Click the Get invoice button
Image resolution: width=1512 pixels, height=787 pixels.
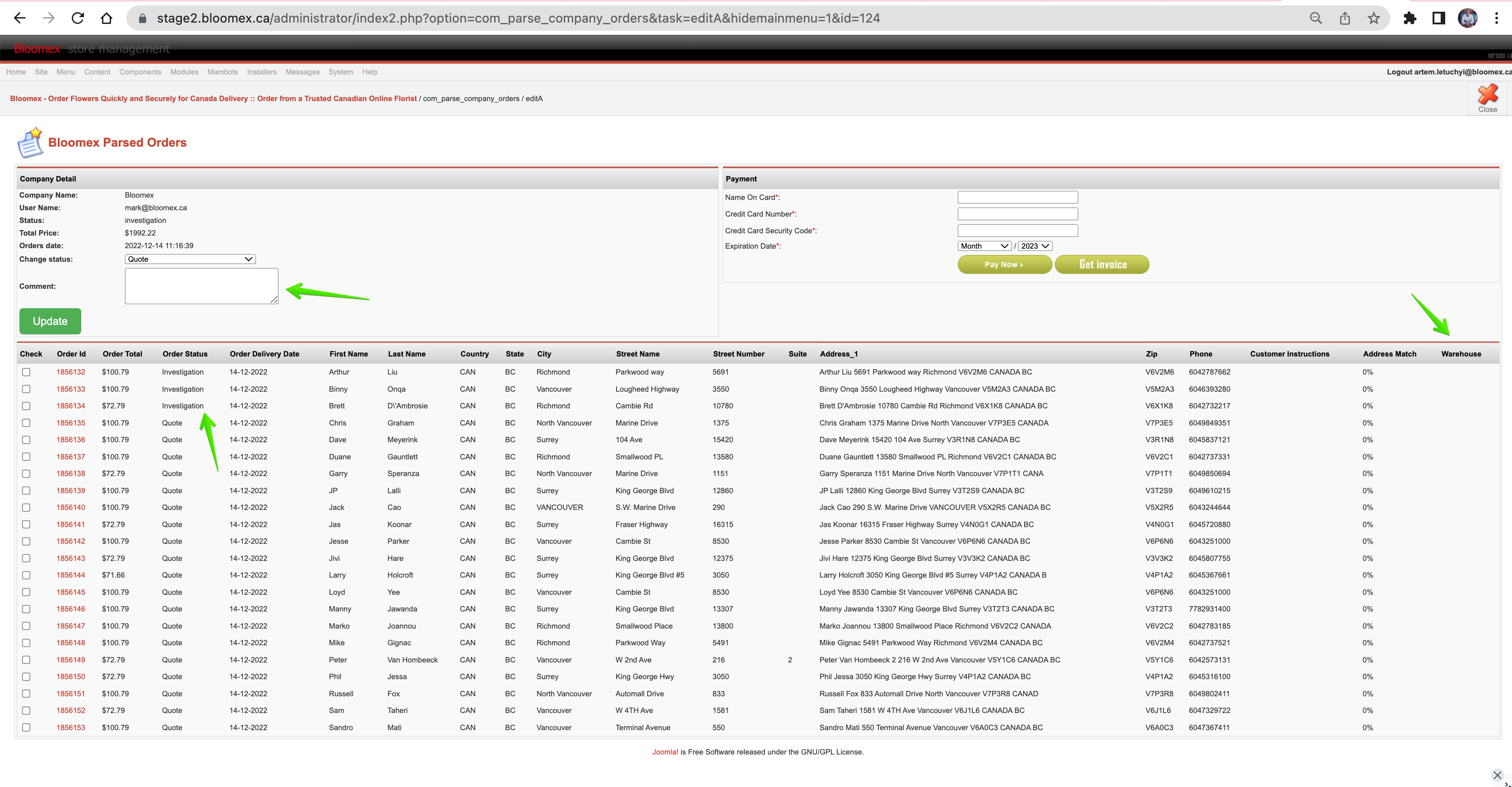(x=1102, y=265)
